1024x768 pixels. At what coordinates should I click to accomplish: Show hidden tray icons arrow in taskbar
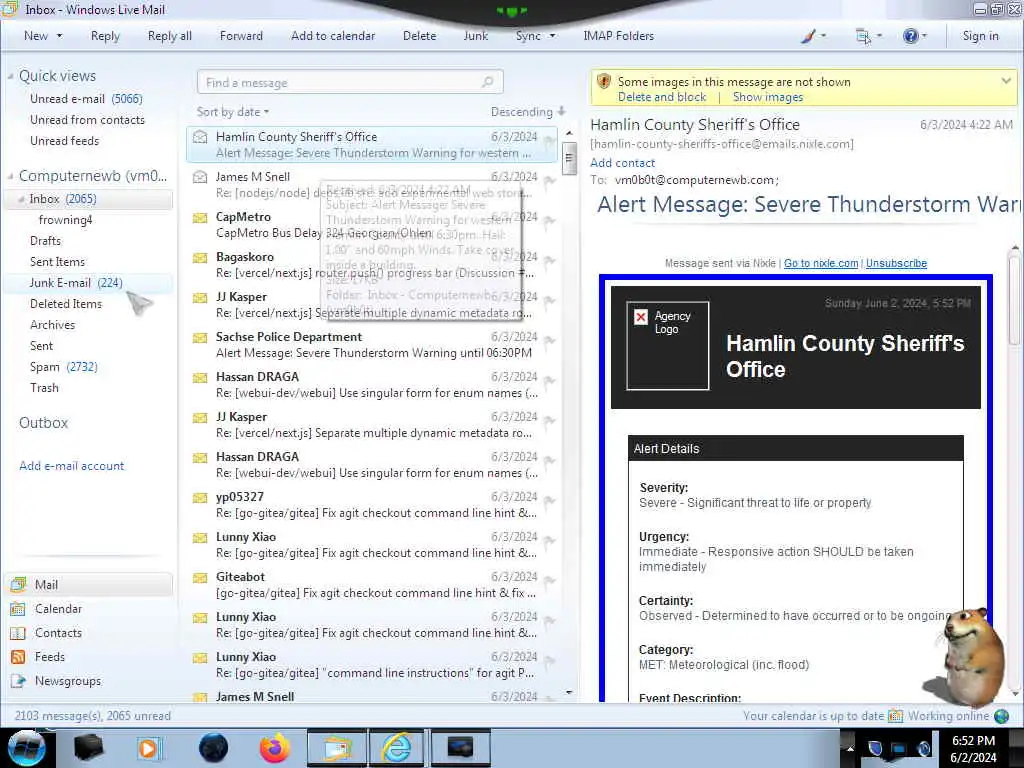(850, 748)
